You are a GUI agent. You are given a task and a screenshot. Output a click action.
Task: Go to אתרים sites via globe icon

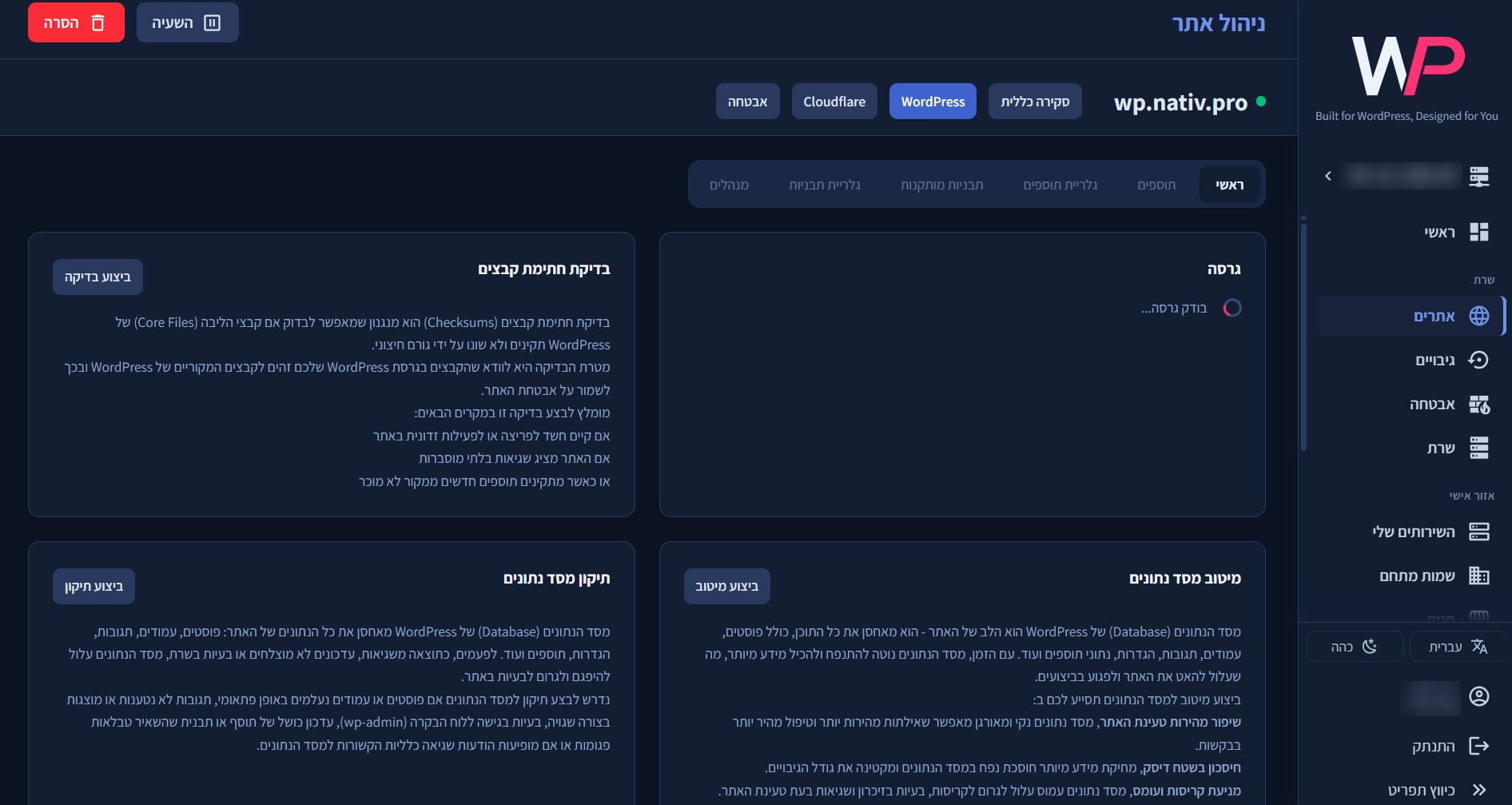(1411, 316)
